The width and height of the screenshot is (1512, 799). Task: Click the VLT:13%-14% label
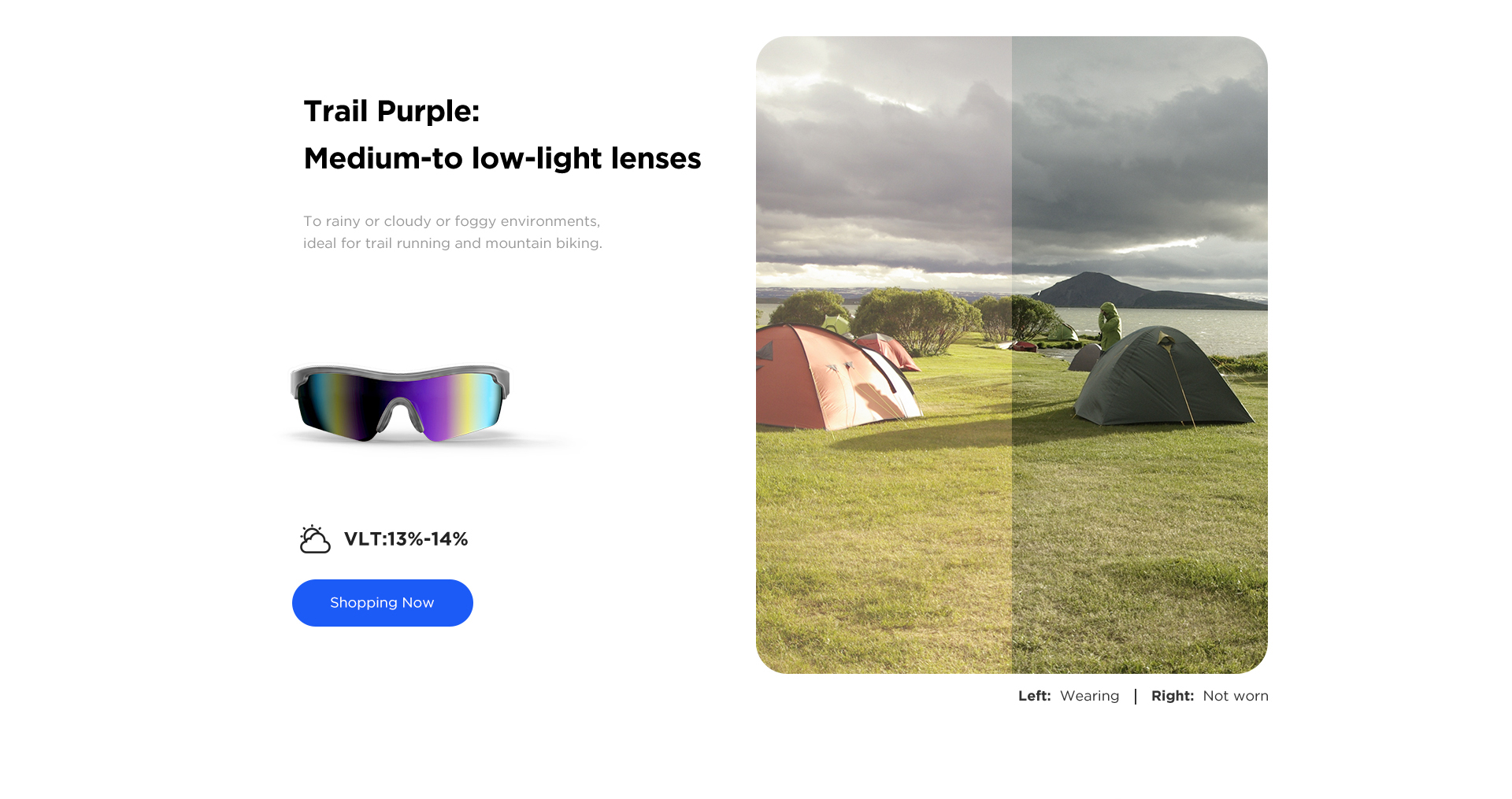pos(406,539)
